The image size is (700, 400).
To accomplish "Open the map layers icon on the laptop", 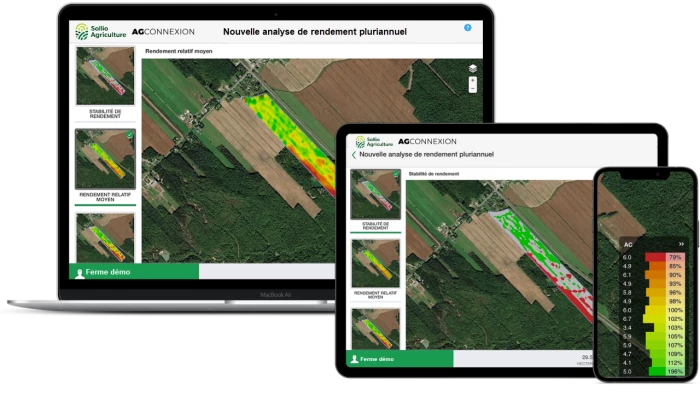I will click(x=473, y=68).
